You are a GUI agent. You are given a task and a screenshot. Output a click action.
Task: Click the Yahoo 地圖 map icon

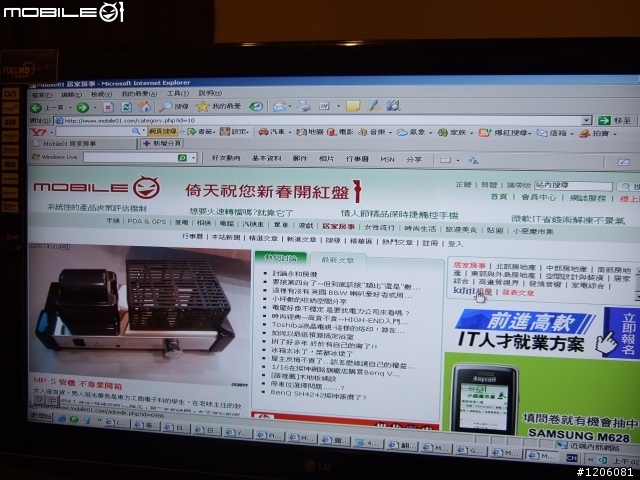pyautogui.click(x=301, y=131)
